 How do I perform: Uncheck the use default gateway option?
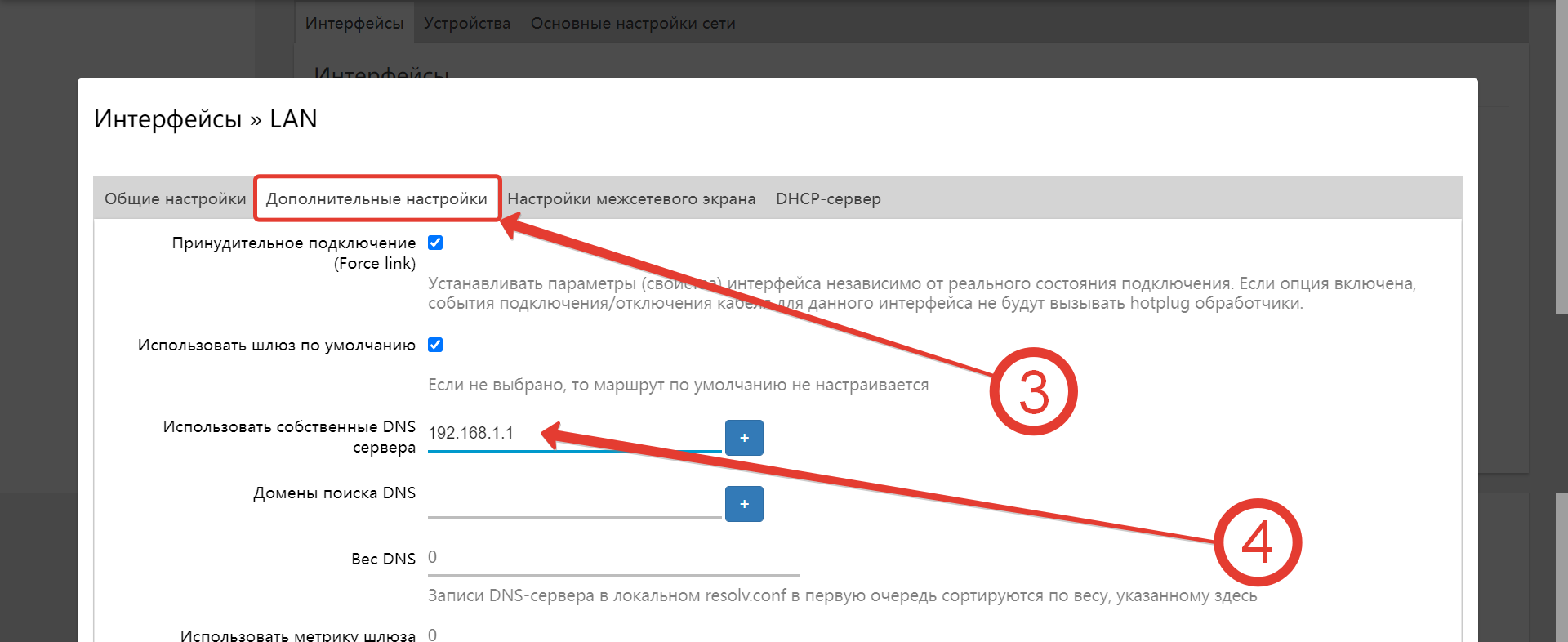click(x=435, y=345)
